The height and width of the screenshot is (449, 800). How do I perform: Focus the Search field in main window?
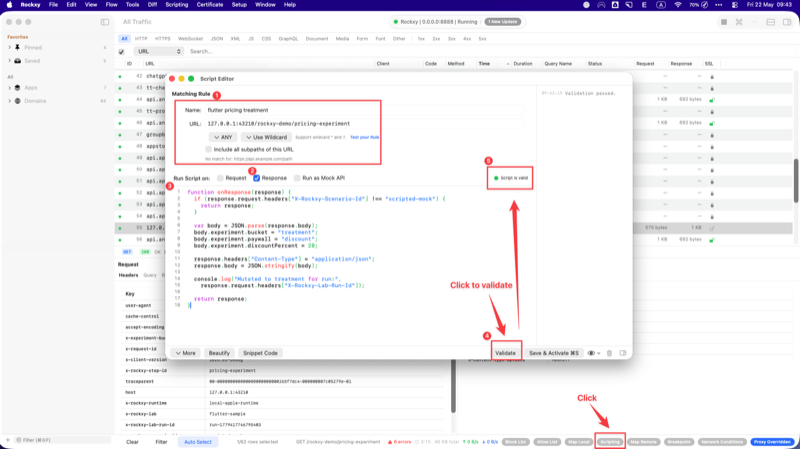point(490,52)
